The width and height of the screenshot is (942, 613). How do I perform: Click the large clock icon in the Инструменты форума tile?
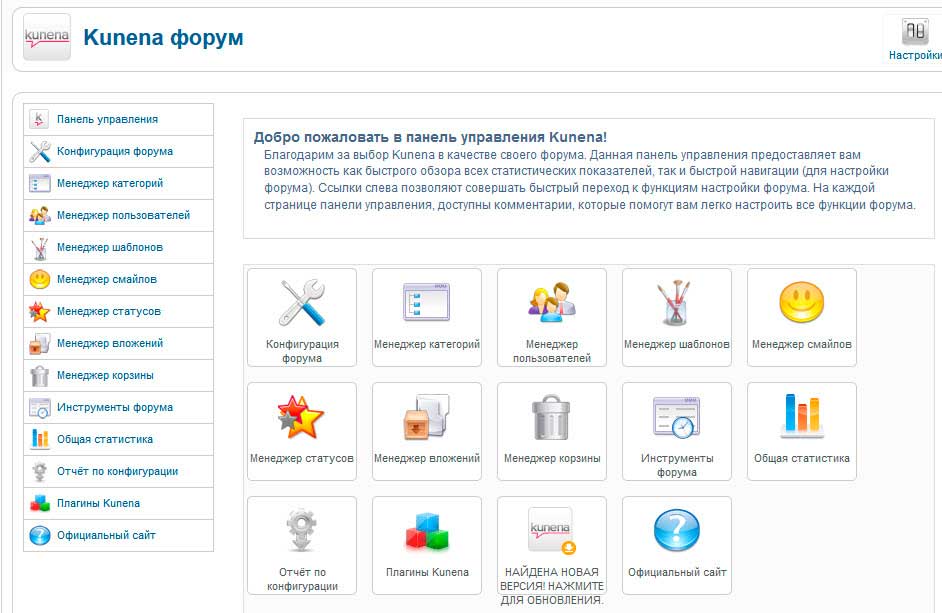(x=676, y=416)
